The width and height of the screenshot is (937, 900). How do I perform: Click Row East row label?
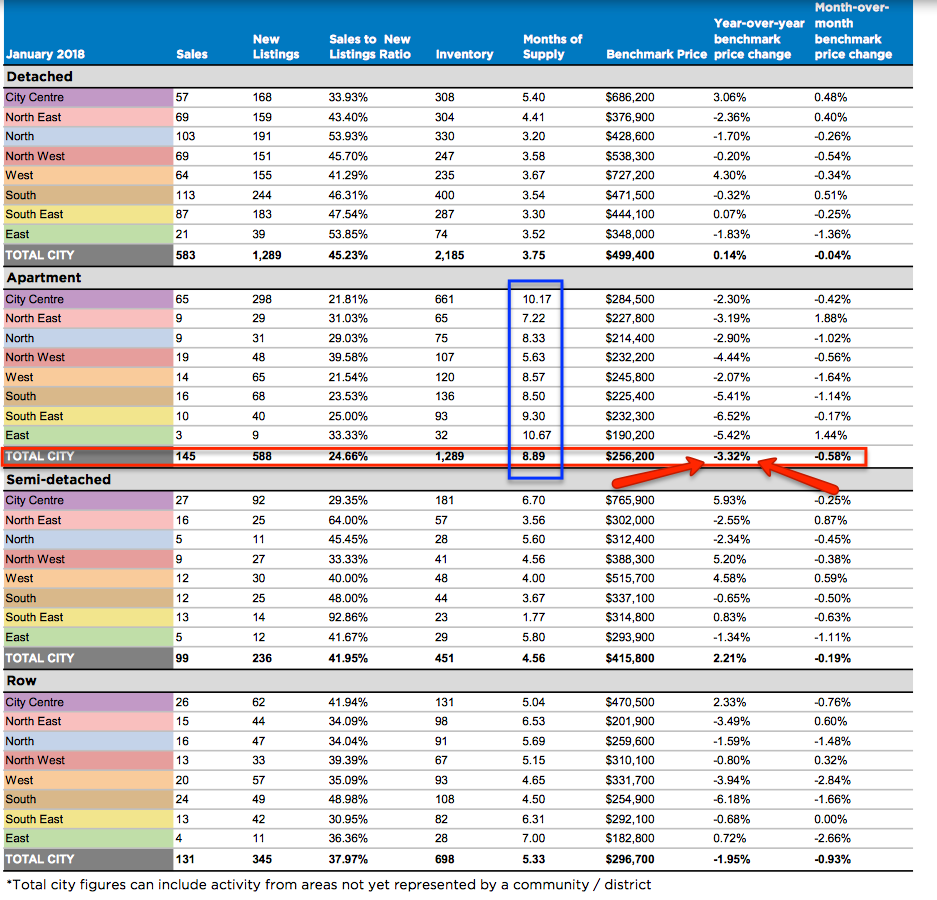(x=17, y=838)
